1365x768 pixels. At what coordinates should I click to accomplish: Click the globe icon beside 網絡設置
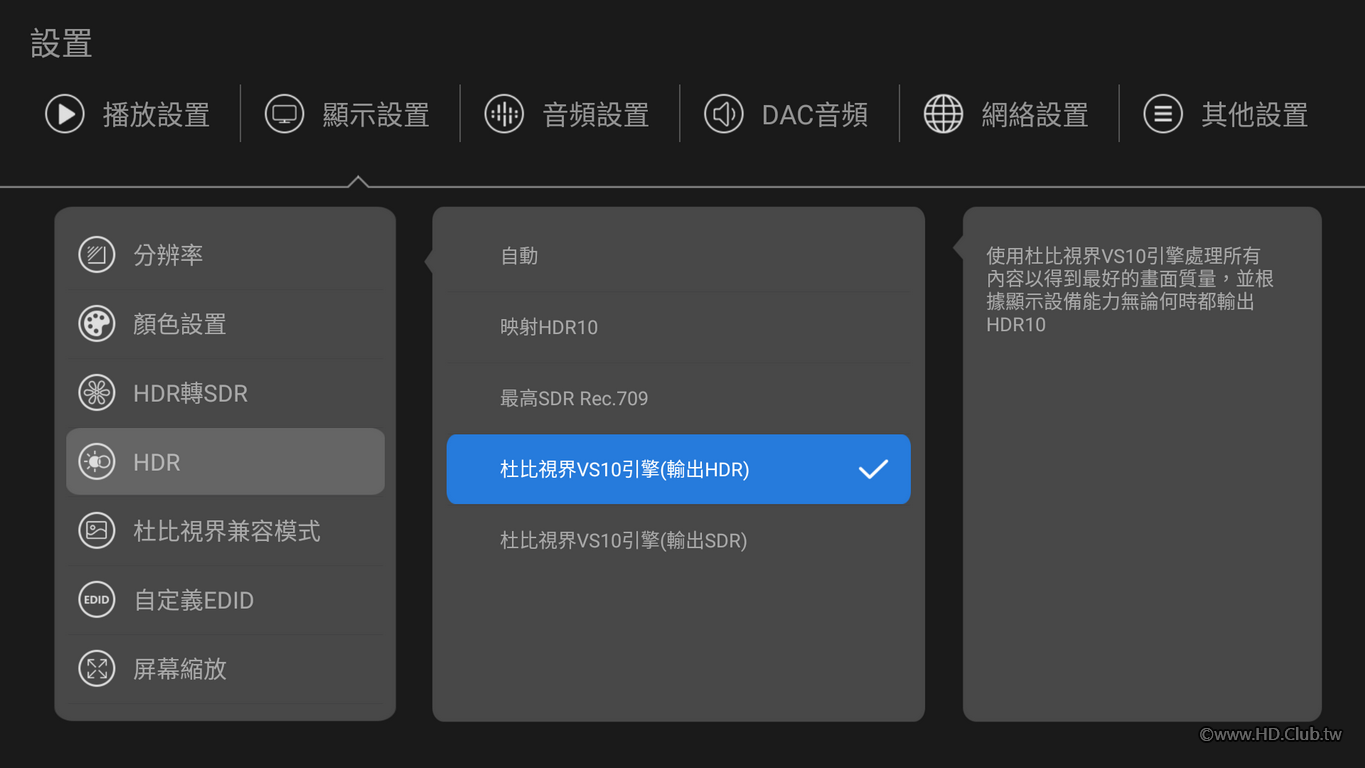pyautogui.click(x=943, y=114)
